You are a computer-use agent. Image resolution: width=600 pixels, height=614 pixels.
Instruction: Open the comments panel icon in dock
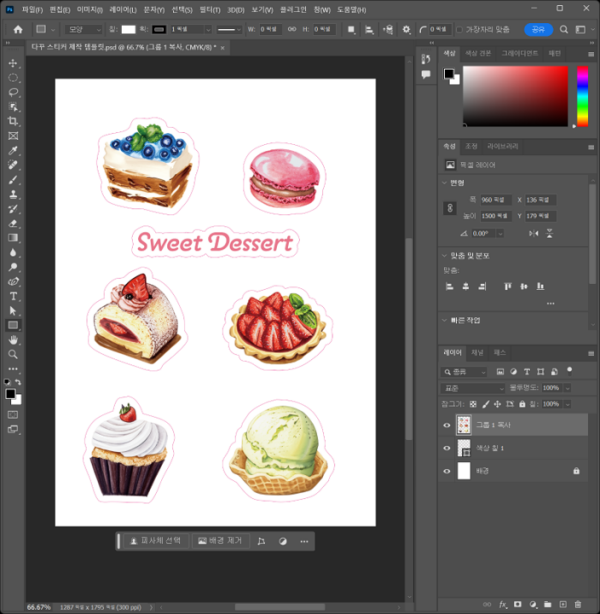[x=426, y=74]
